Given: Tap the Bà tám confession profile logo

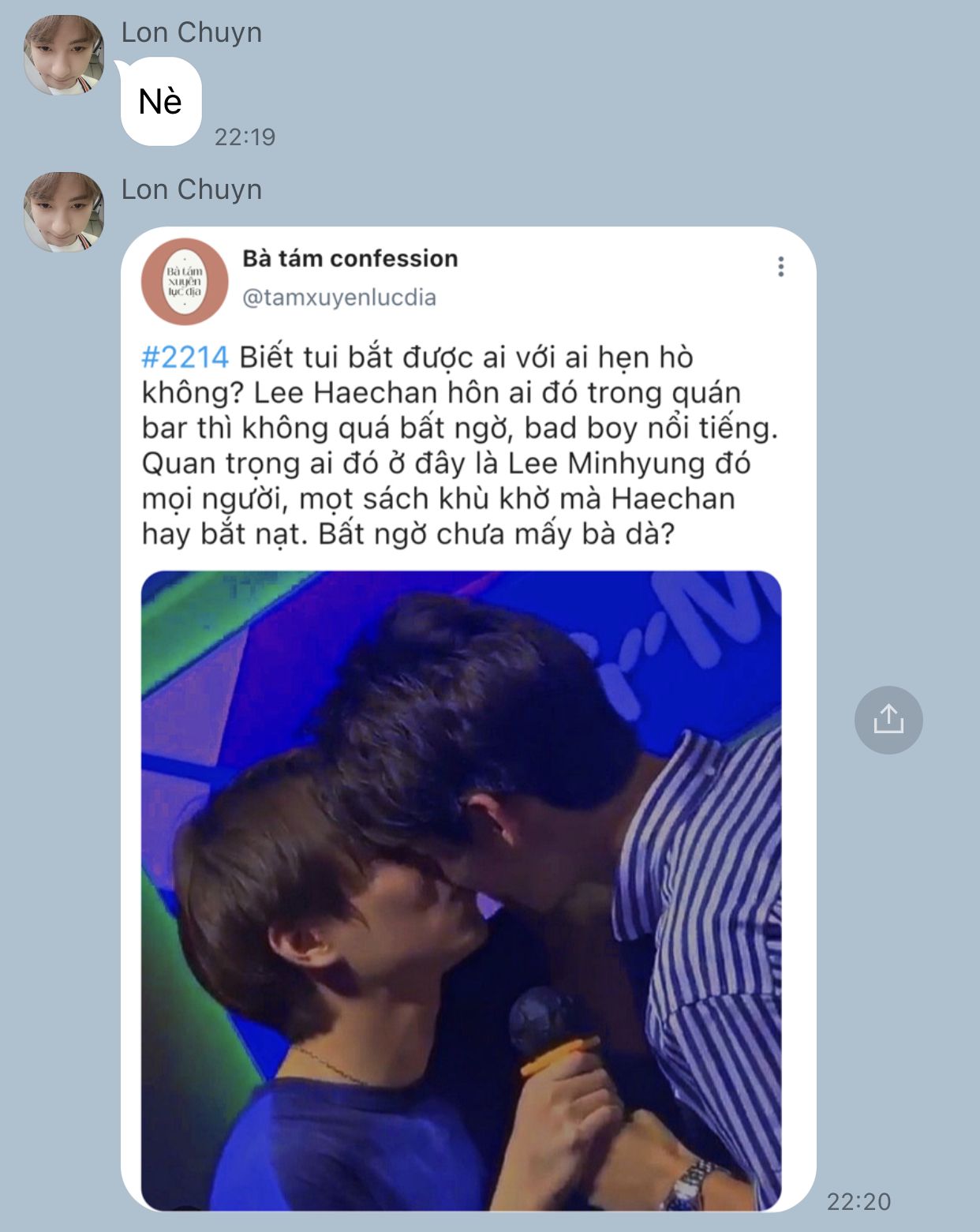Looking at the screenshot, I should tap(185, 282).
